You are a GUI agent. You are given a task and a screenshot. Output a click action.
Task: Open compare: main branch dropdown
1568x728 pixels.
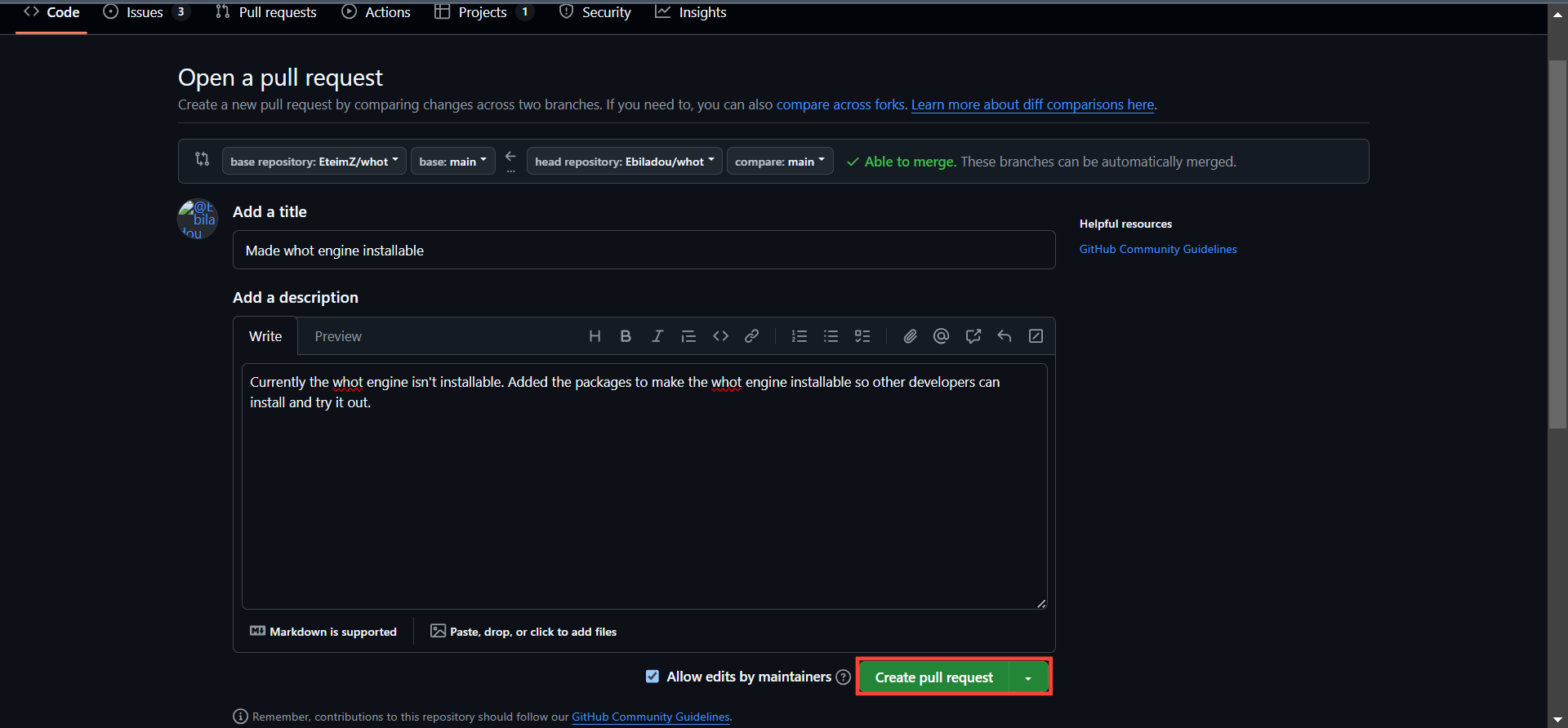(780, 162)
